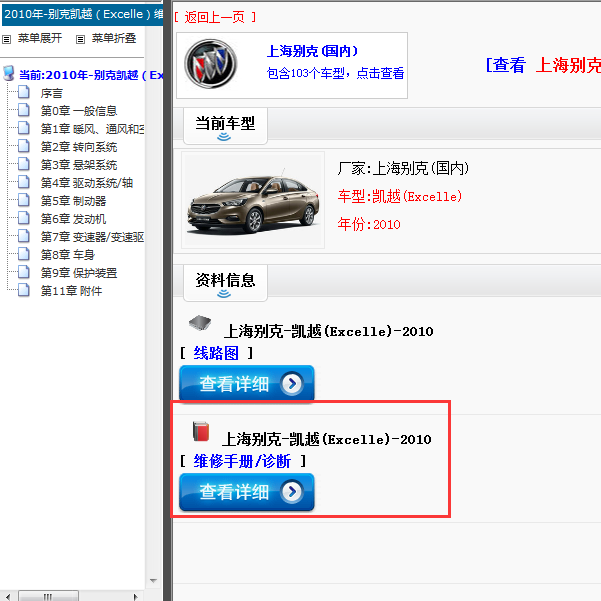Click the page icon next to 第11章 附件

point(24,290)
